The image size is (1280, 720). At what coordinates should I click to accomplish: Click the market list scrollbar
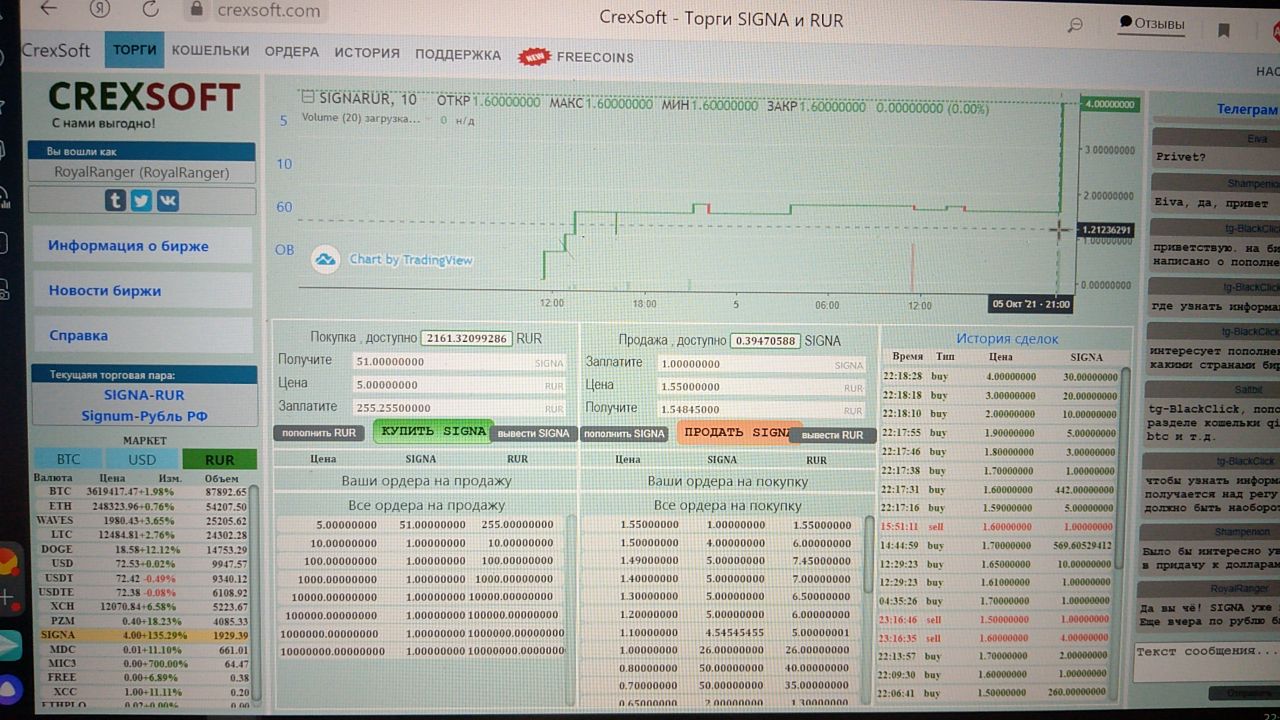click(x=254, y=590)
